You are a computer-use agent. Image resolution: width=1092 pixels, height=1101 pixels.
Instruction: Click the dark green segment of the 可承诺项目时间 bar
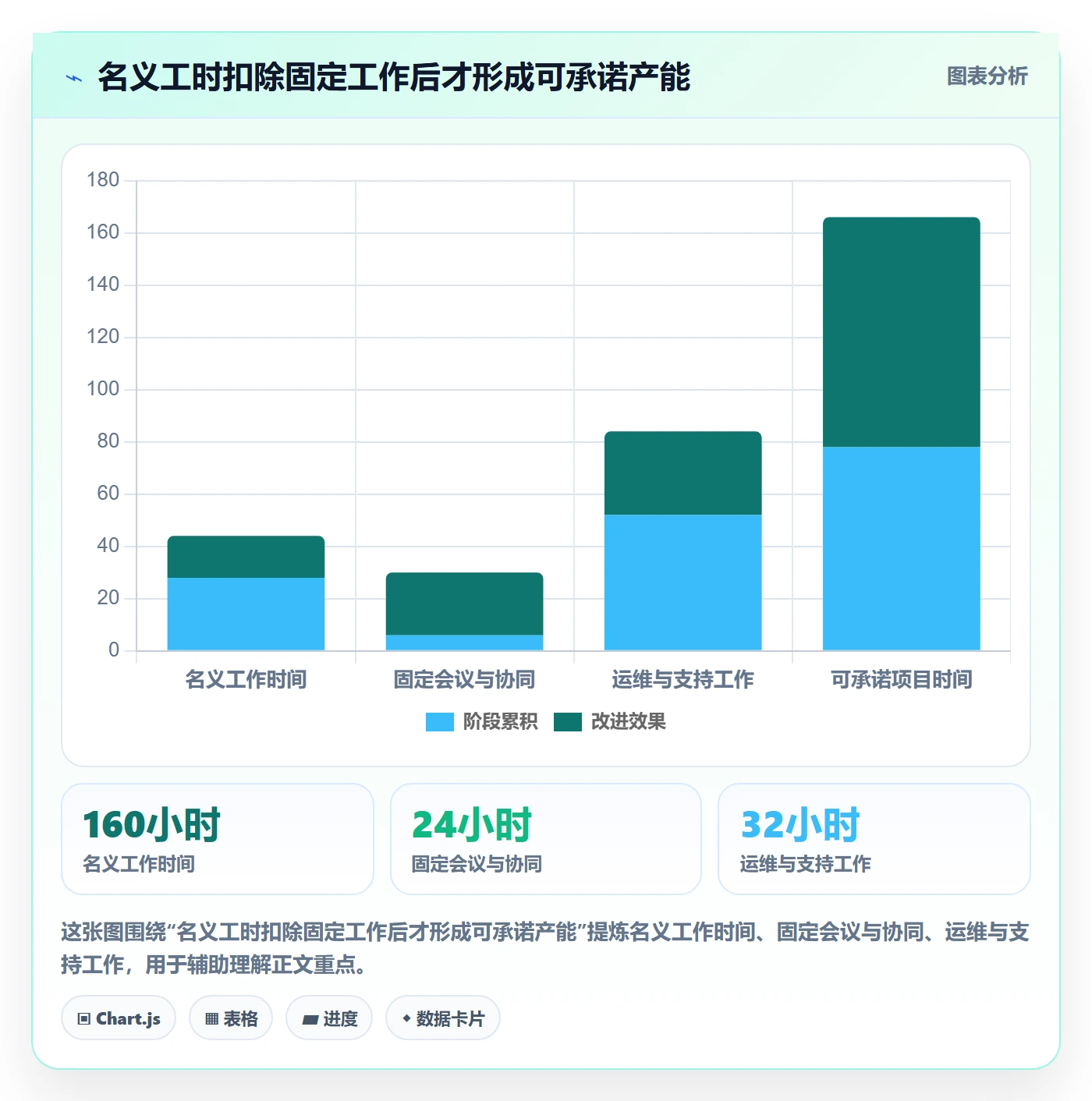pos(902,332)
